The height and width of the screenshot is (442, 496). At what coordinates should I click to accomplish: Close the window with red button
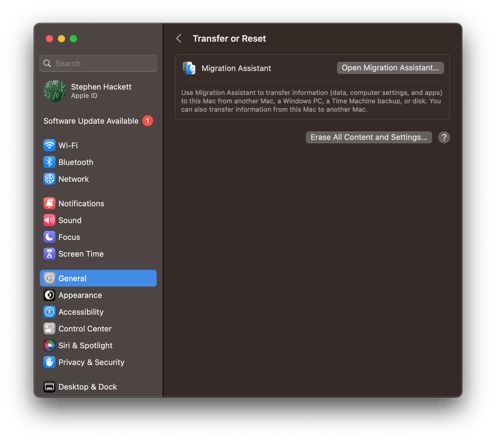49,39
